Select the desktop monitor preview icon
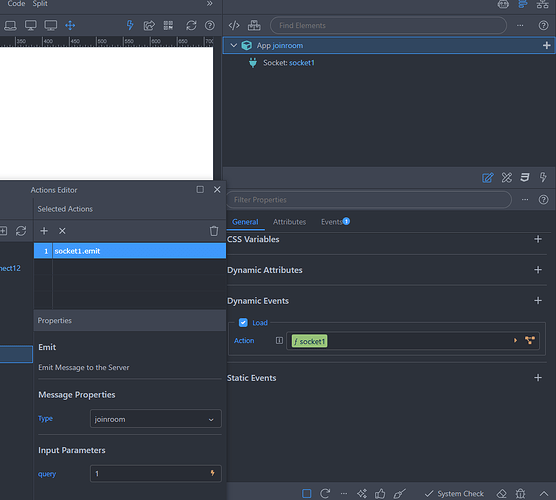Image resolution: width=556 pixels, height=500 pixels. [30, 26]
